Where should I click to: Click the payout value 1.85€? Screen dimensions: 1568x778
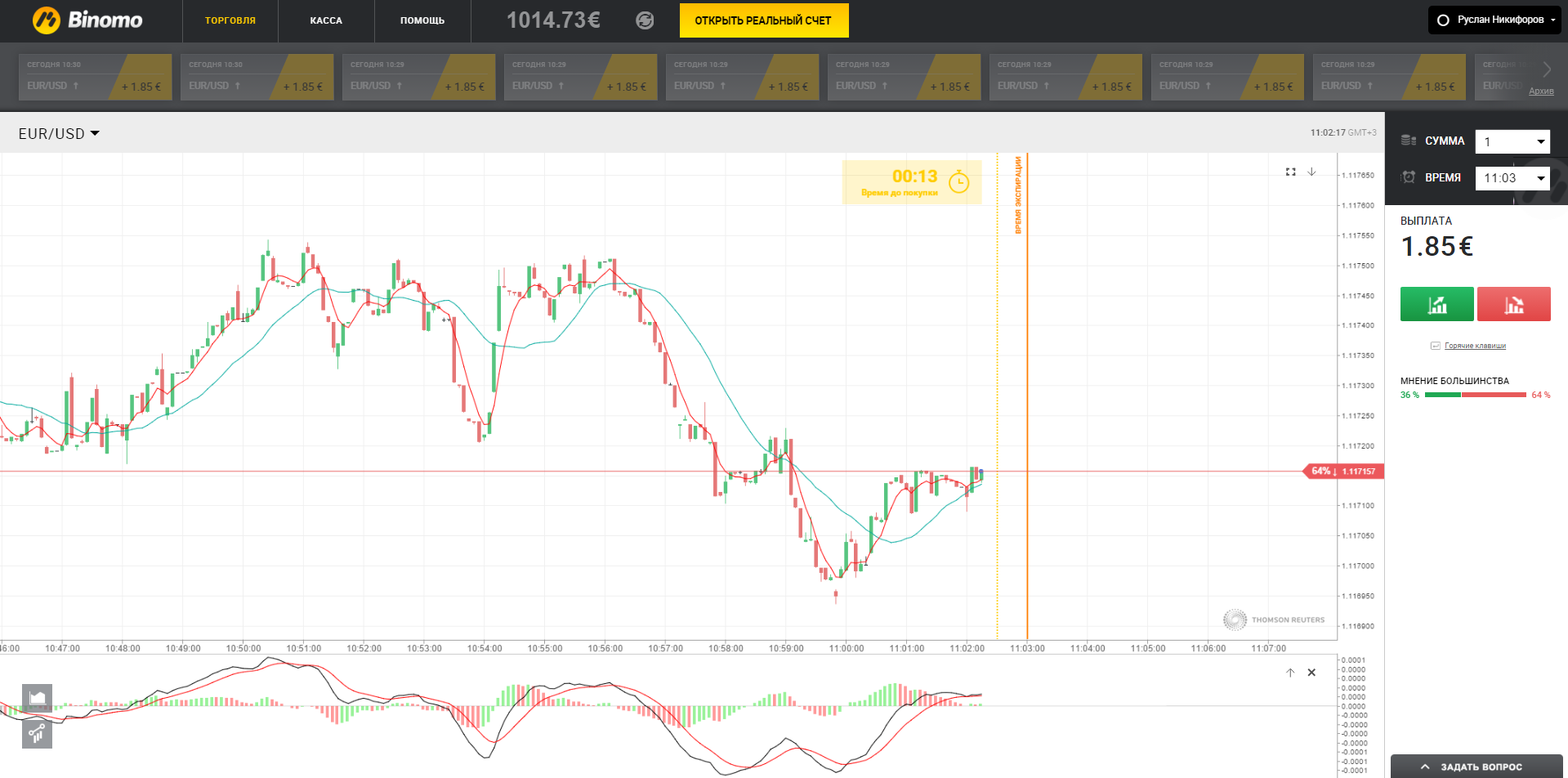tap(1436, 246)
